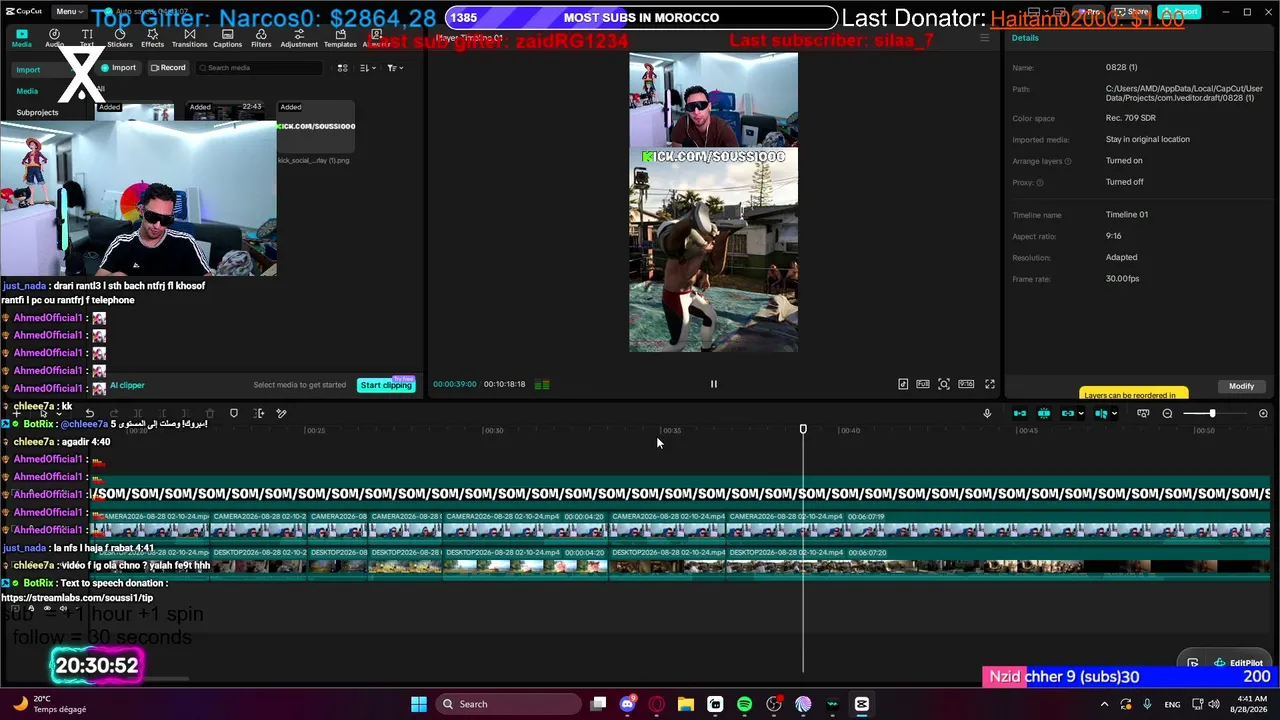The width and height of the screenshot is (1280, 720).
Task: Enter fullscreen player preview
Action: click(990, 384)
